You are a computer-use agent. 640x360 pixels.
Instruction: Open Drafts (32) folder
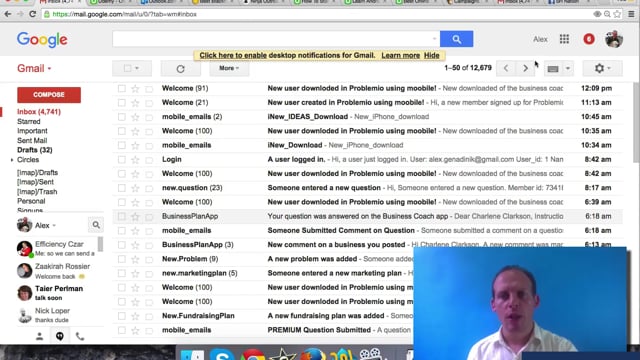[35, 150]
